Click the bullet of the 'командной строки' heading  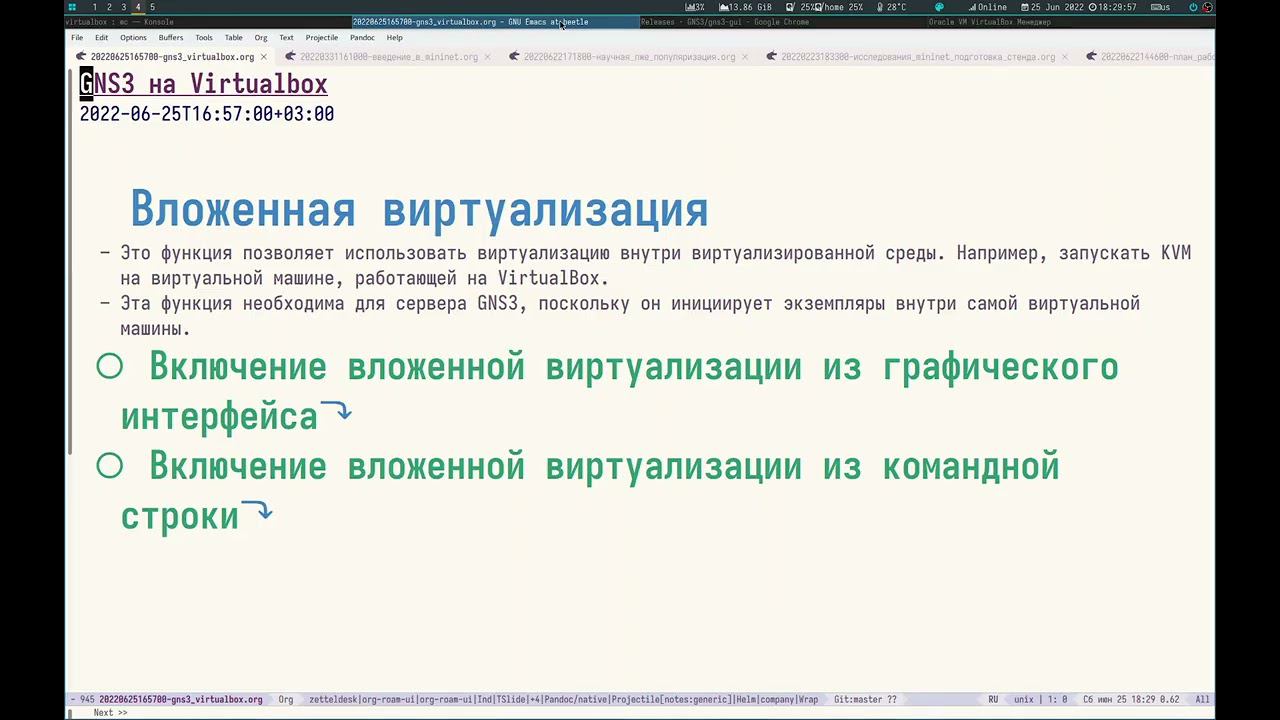pyautogui.click(x=110, y=466)
